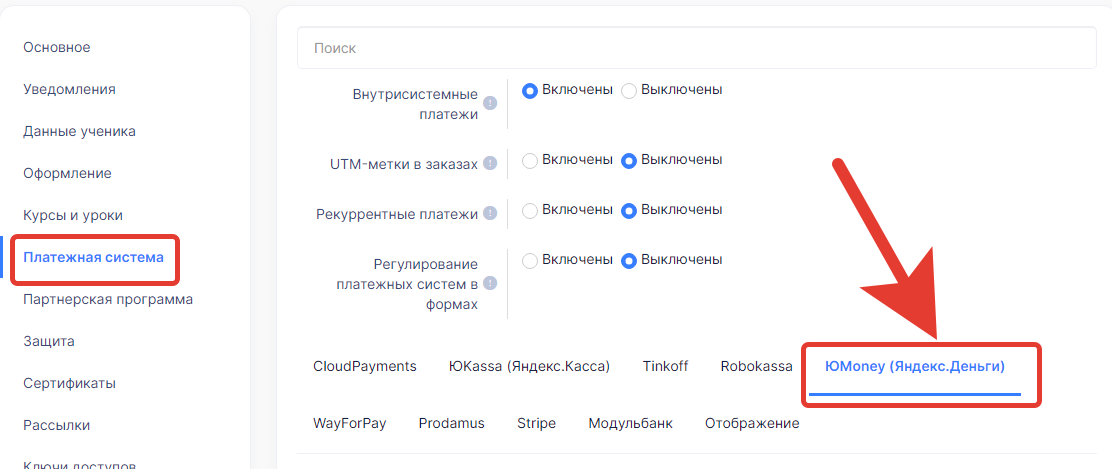Select Включены for Рекуррентные платежи
The image size is (1112, 469).
530,211
